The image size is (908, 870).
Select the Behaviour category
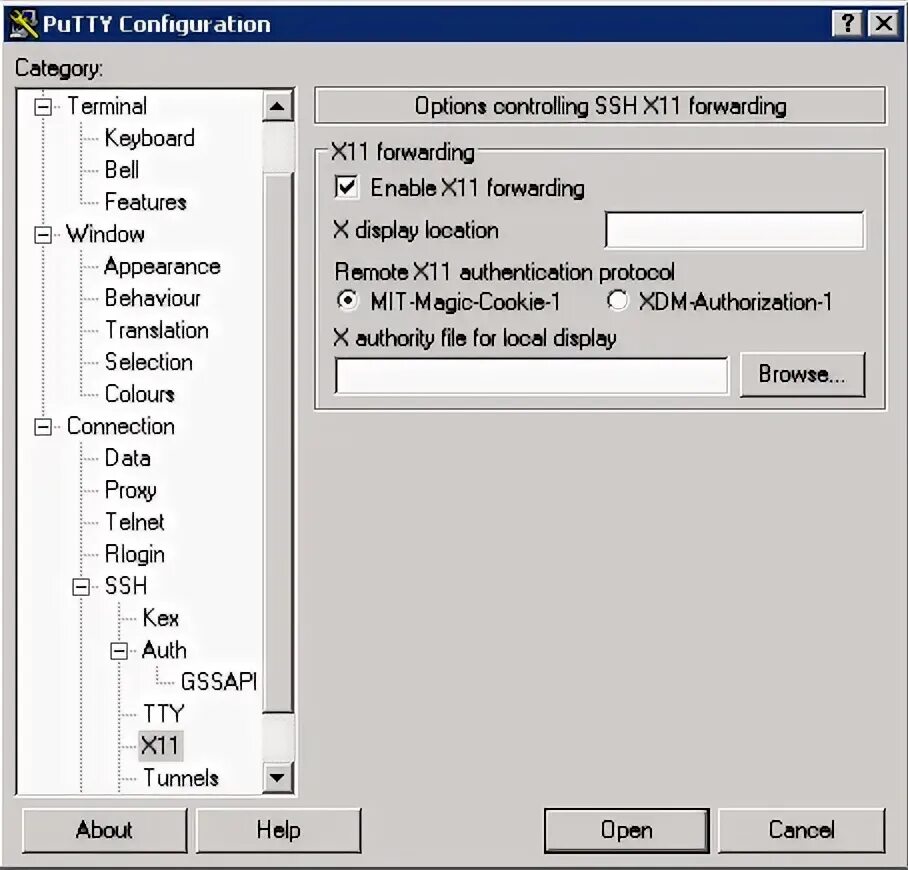pos(152,298)
